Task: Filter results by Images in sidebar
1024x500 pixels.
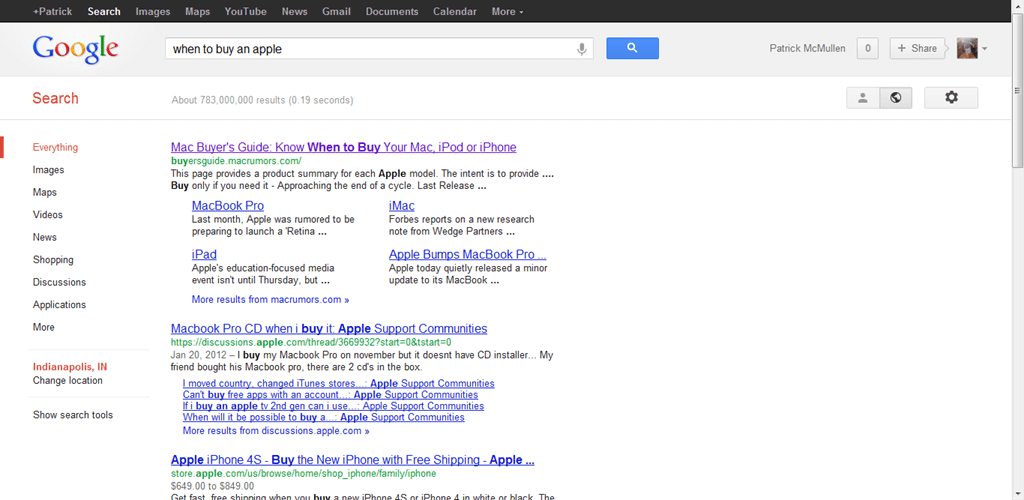Action: pos(48,170)
